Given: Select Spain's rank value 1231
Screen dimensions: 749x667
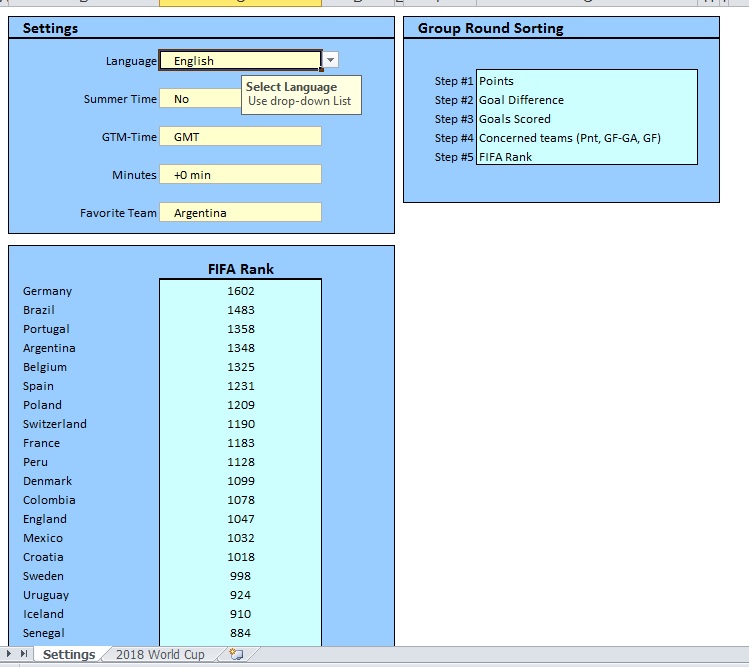Looking at the screenshot, I should click(240, 386).
